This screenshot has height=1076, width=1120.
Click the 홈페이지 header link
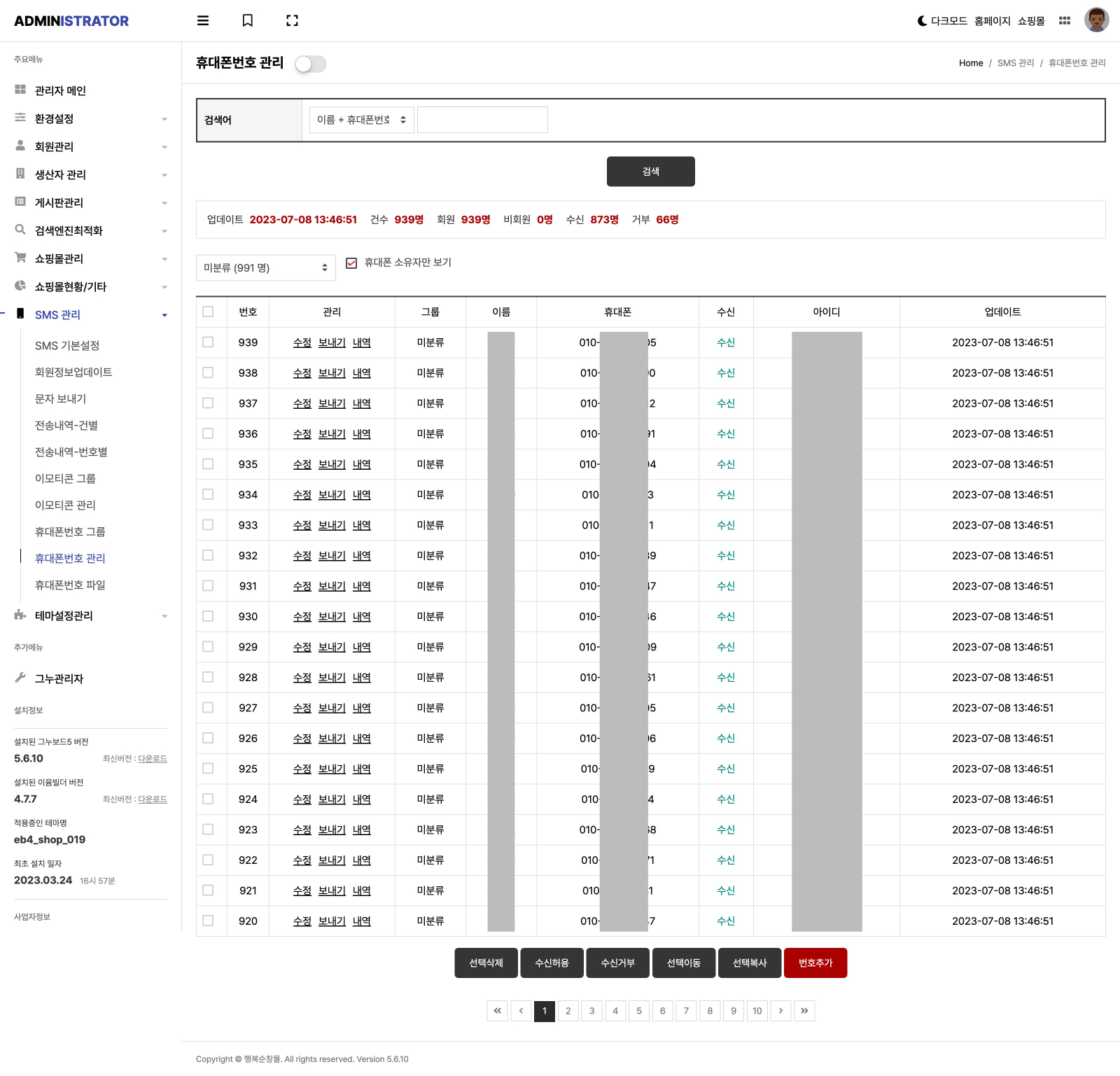993,21
